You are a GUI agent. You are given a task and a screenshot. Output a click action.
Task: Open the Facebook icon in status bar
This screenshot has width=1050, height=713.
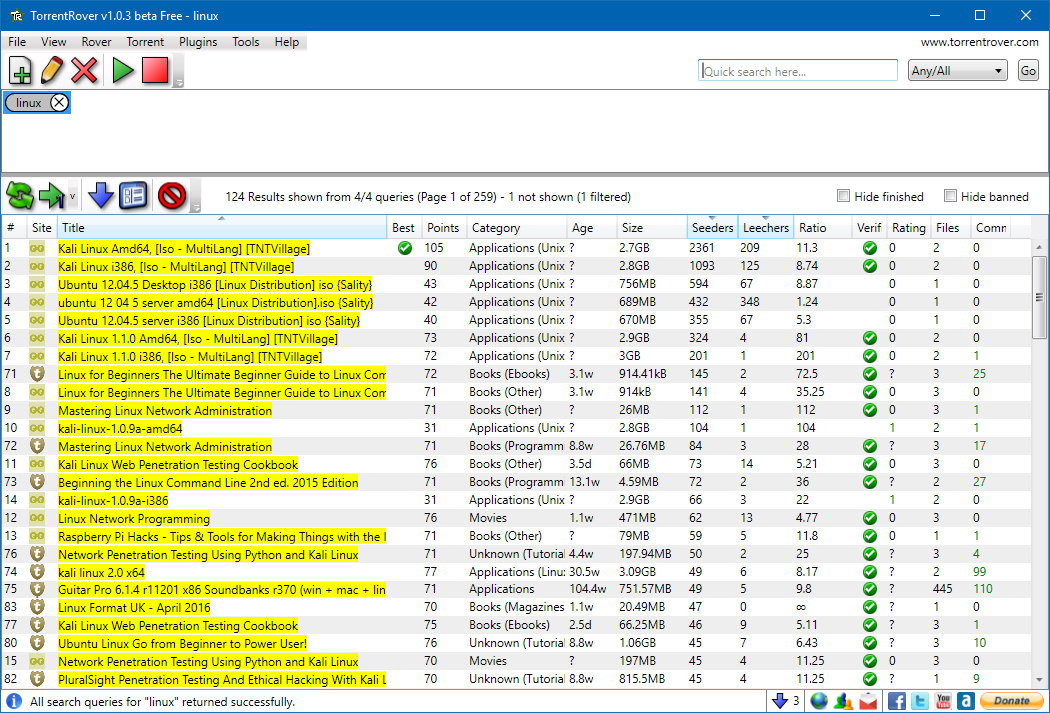[x=896, y=701]
